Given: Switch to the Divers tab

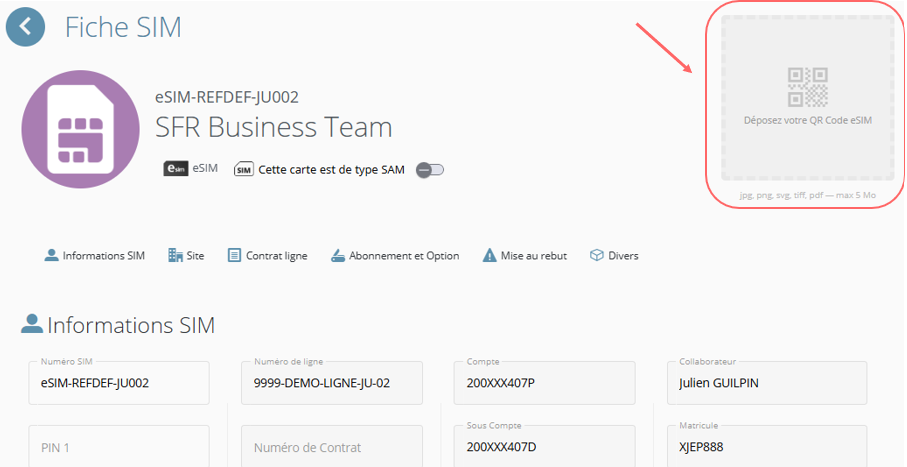Looking at the screenshot, I should coord(614,255).
